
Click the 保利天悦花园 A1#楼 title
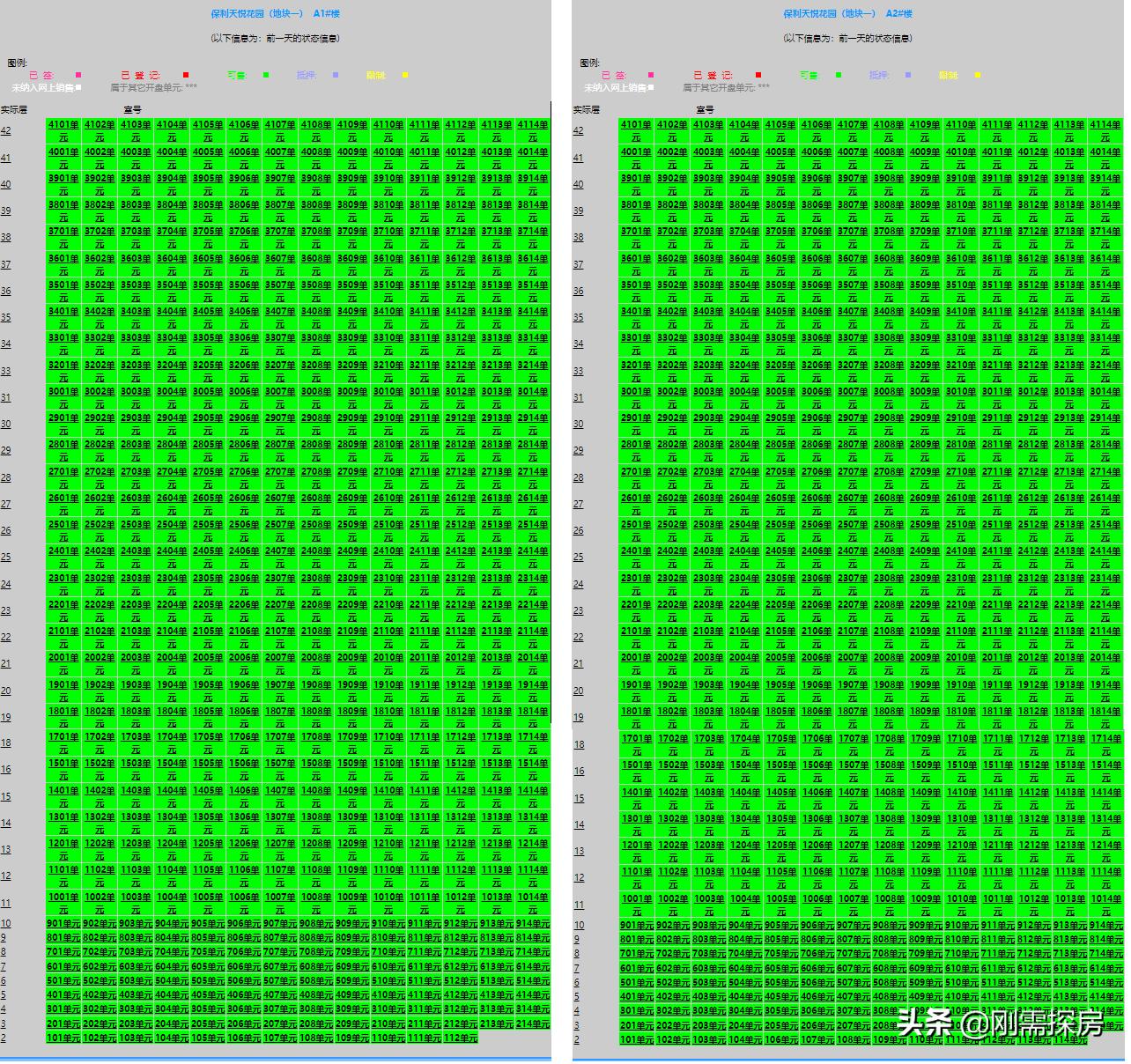click(275, 13)
